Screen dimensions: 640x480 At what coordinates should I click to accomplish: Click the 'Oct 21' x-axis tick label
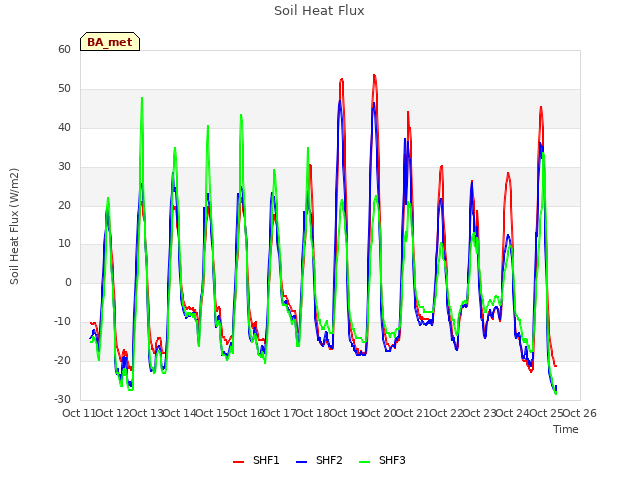(x=413, y=413)
